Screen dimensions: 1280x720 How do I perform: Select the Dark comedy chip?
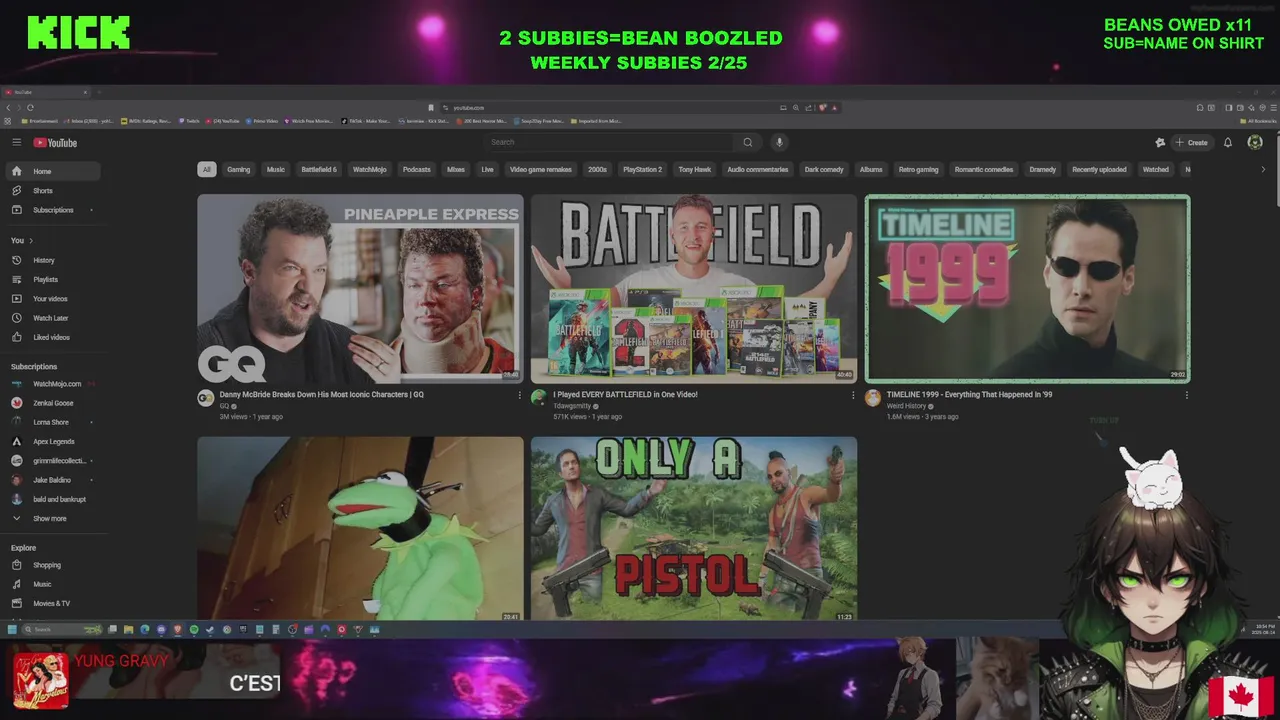point(824,169)
